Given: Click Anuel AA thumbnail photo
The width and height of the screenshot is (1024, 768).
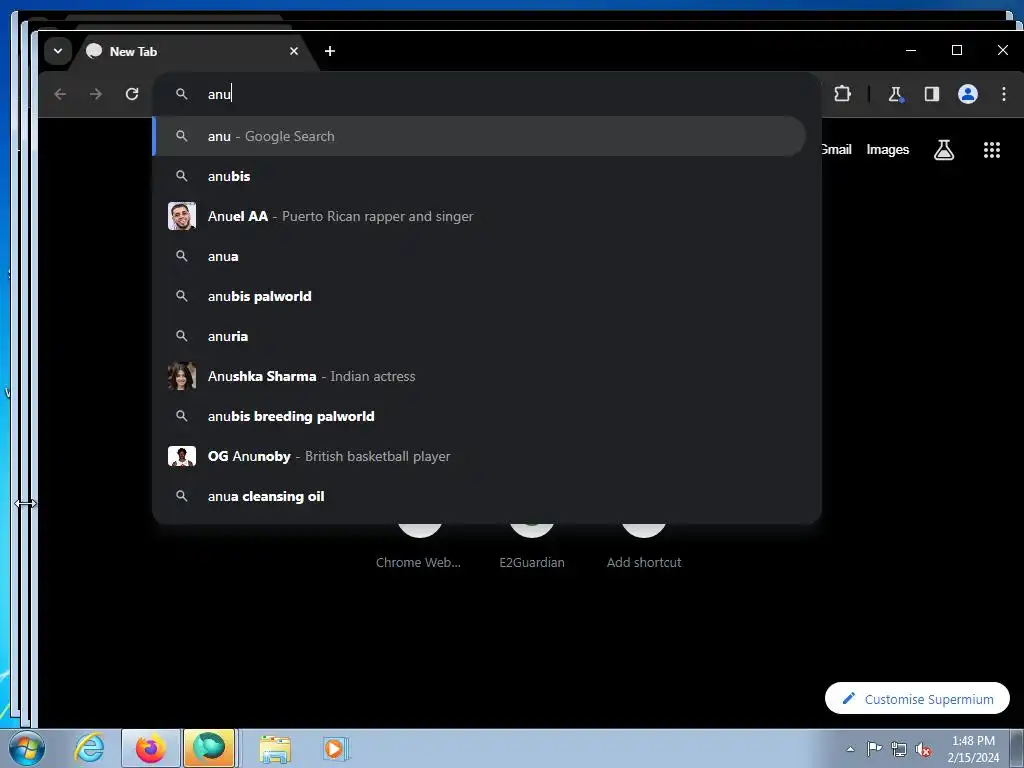Looking at the screenshot, I should click(x=182, y=216).
